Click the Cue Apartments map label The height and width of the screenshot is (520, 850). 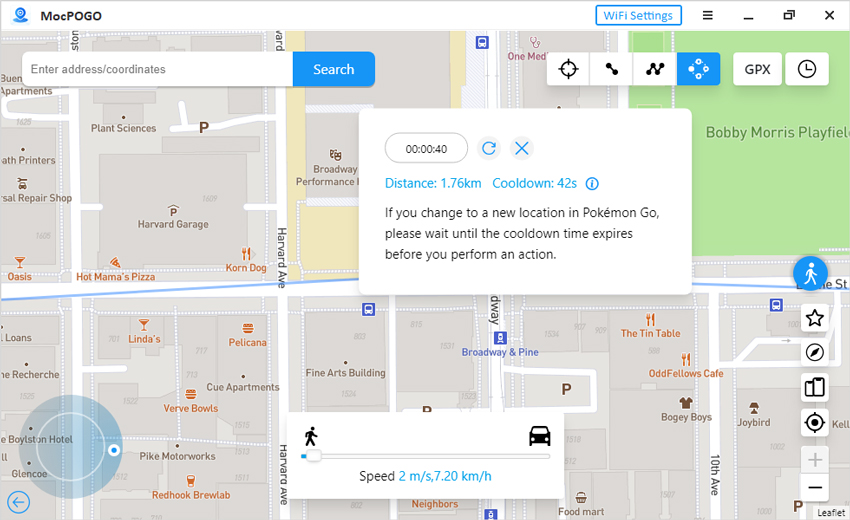point(243,387)
